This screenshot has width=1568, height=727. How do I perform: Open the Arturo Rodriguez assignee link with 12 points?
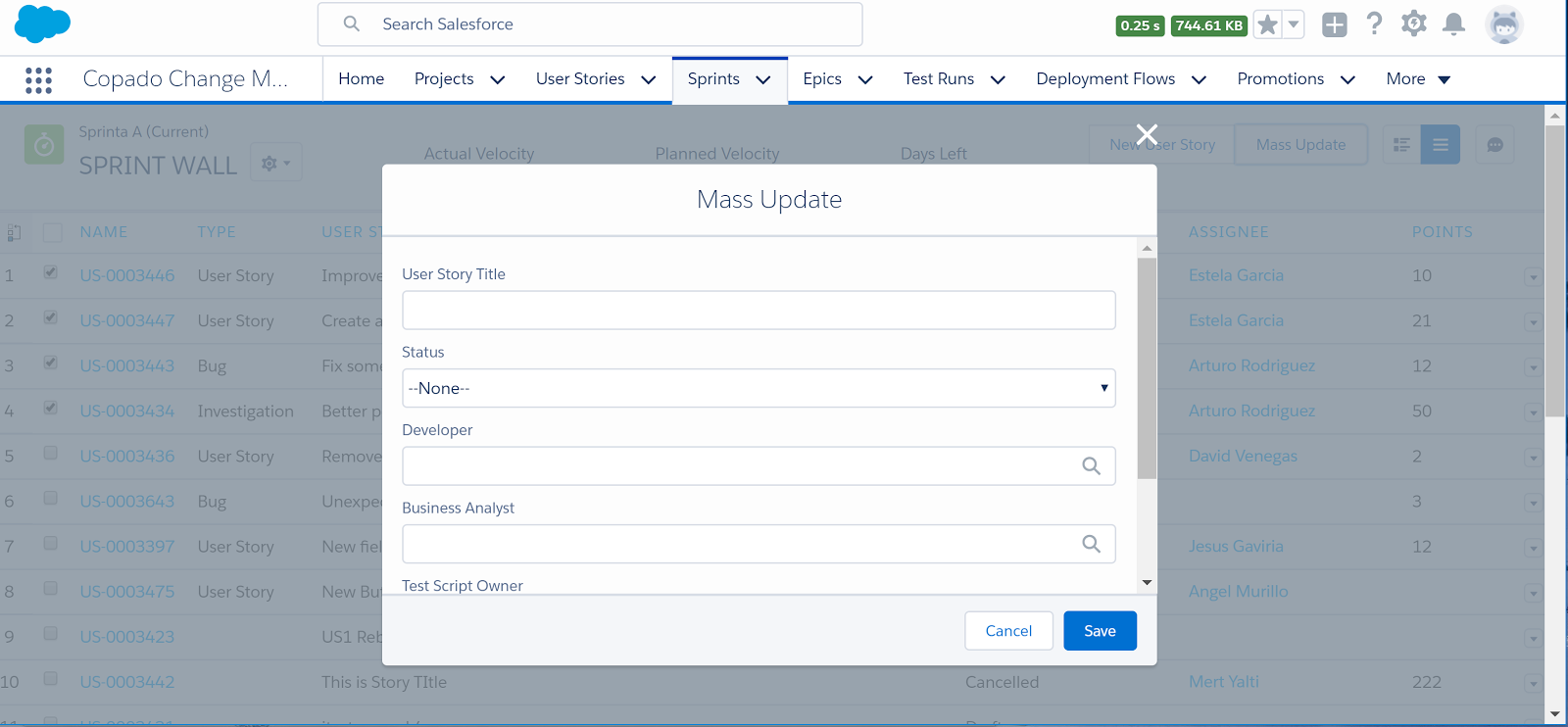(1251, 365)
